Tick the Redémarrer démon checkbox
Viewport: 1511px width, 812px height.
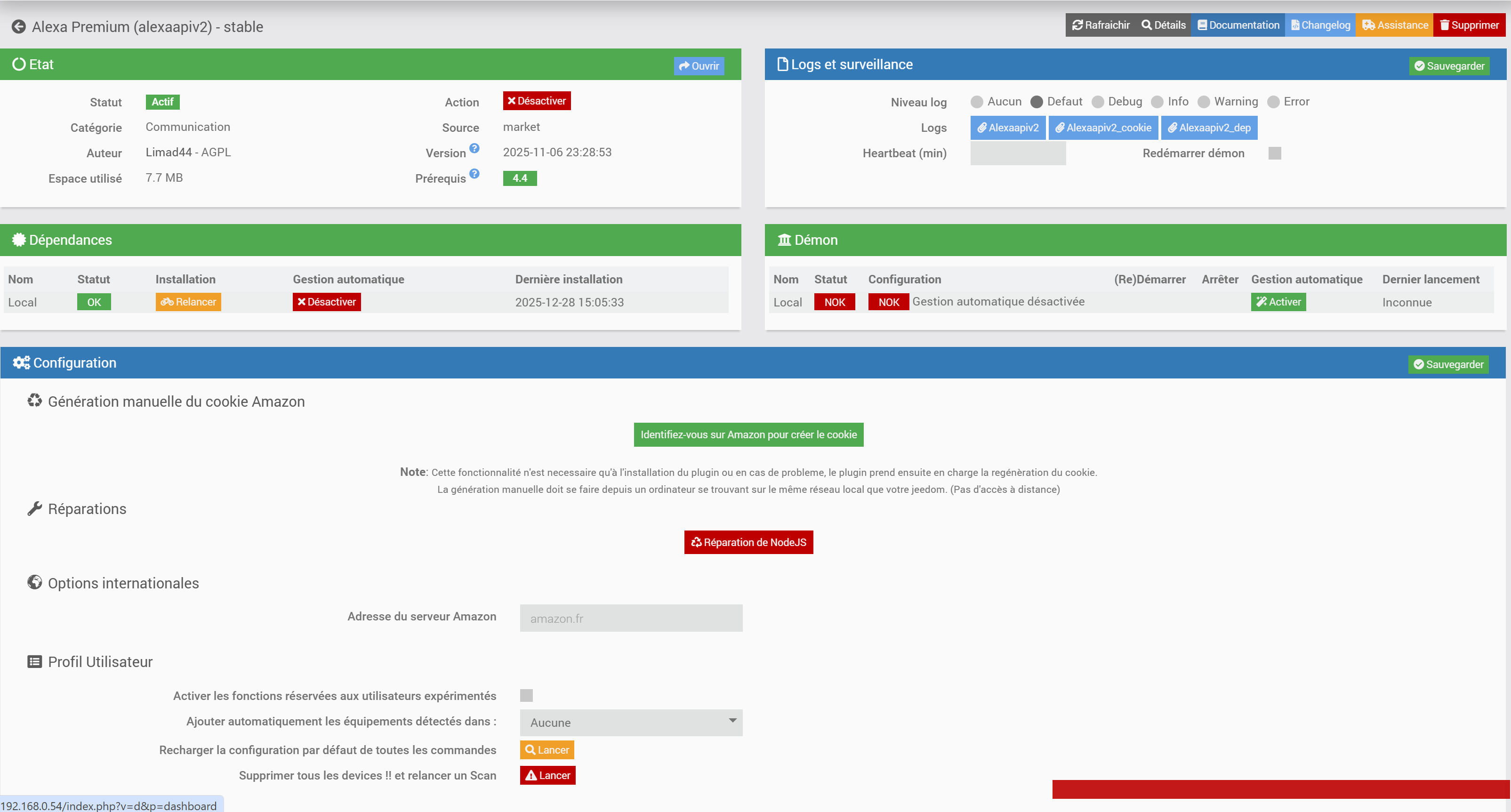click(1274, 153)
